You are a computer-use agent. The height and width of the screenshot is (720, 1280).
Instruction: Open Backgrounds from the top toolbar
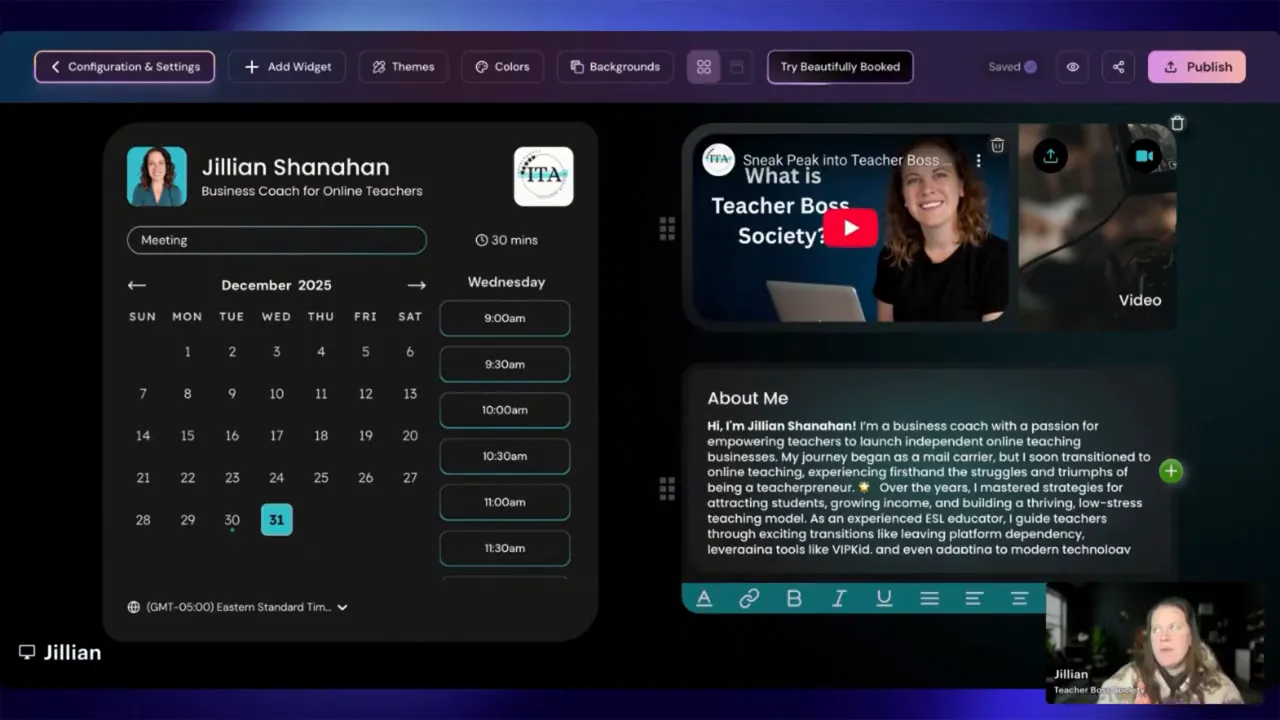click(615, 66)
